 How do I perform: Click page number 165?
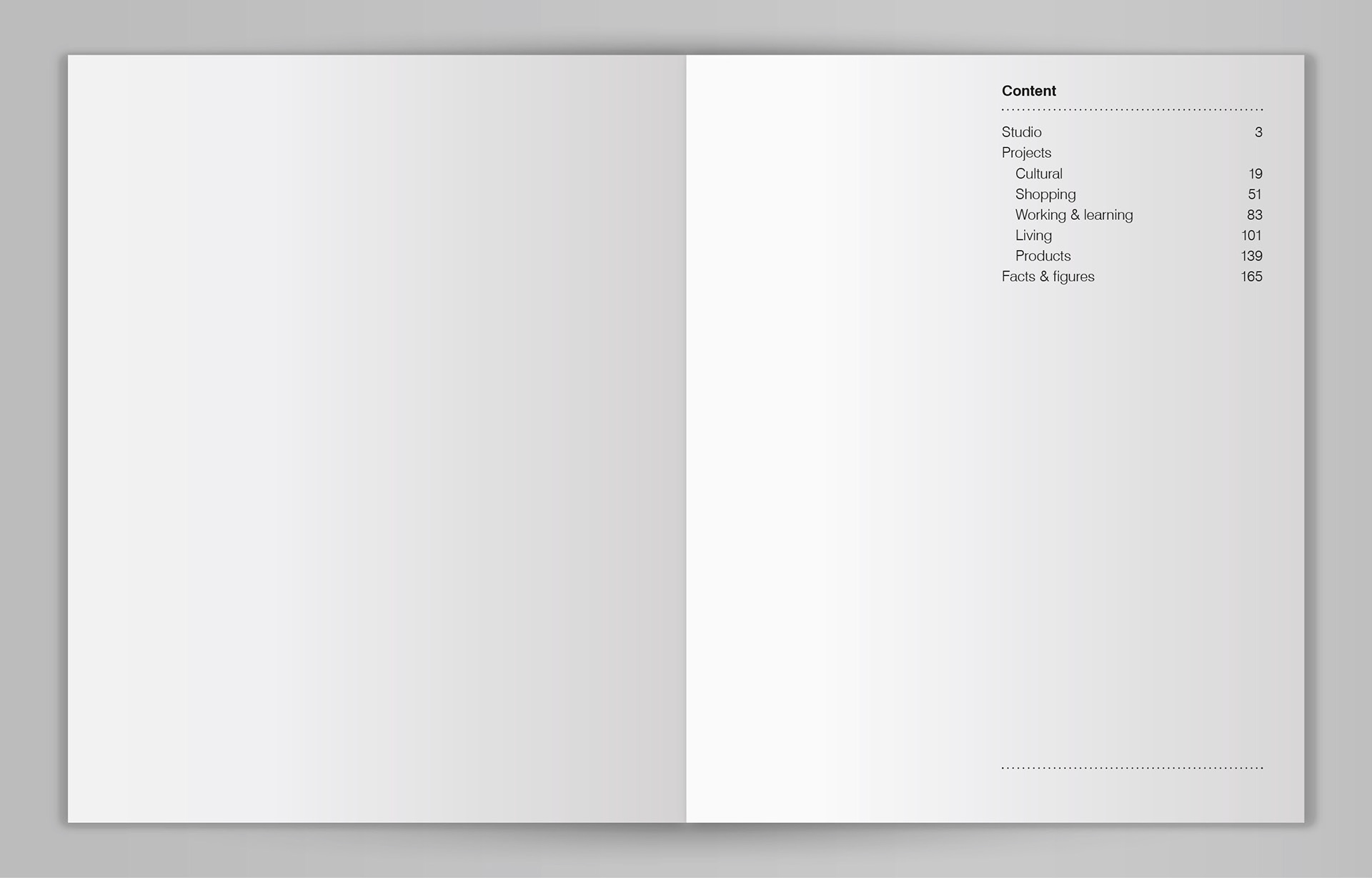[1251, 276]
